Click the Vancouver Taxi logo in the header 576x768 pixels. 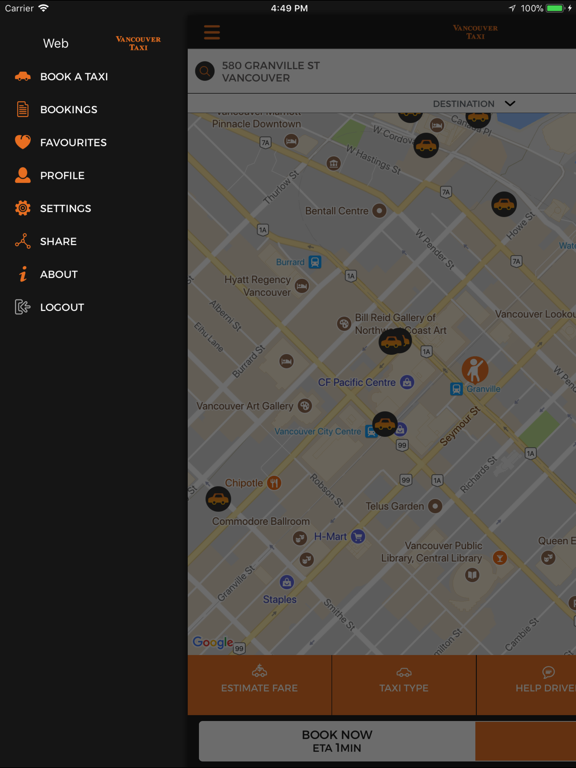click(475, 32)
